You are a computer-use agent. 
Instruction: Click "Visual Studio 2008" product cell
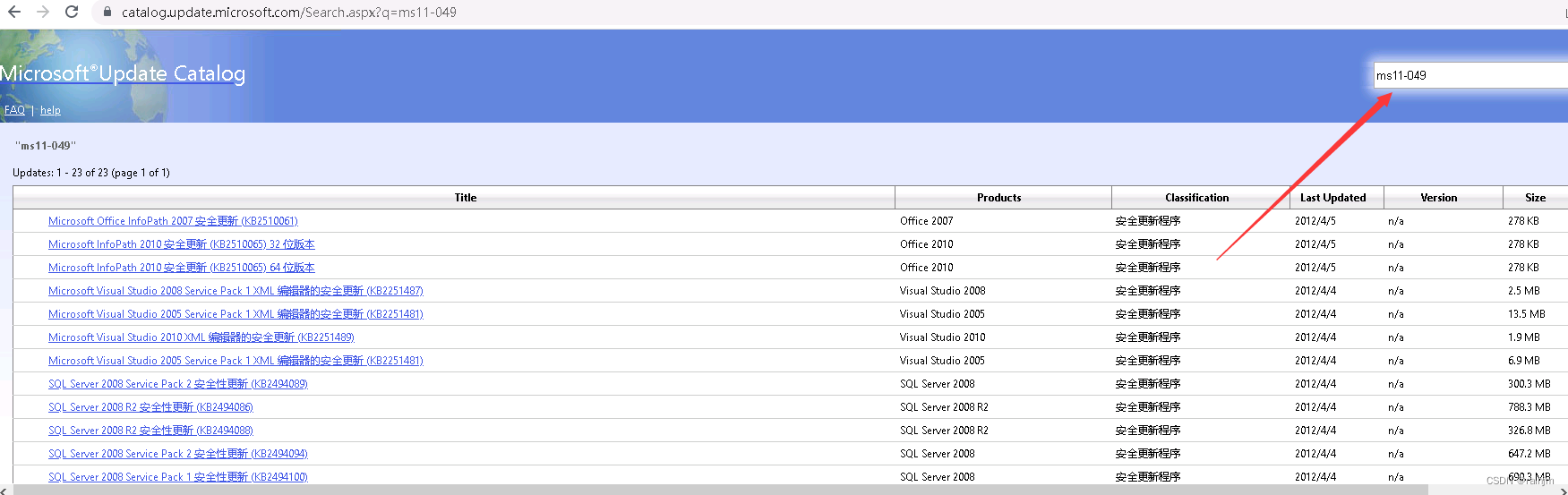(x=942, y=291)
